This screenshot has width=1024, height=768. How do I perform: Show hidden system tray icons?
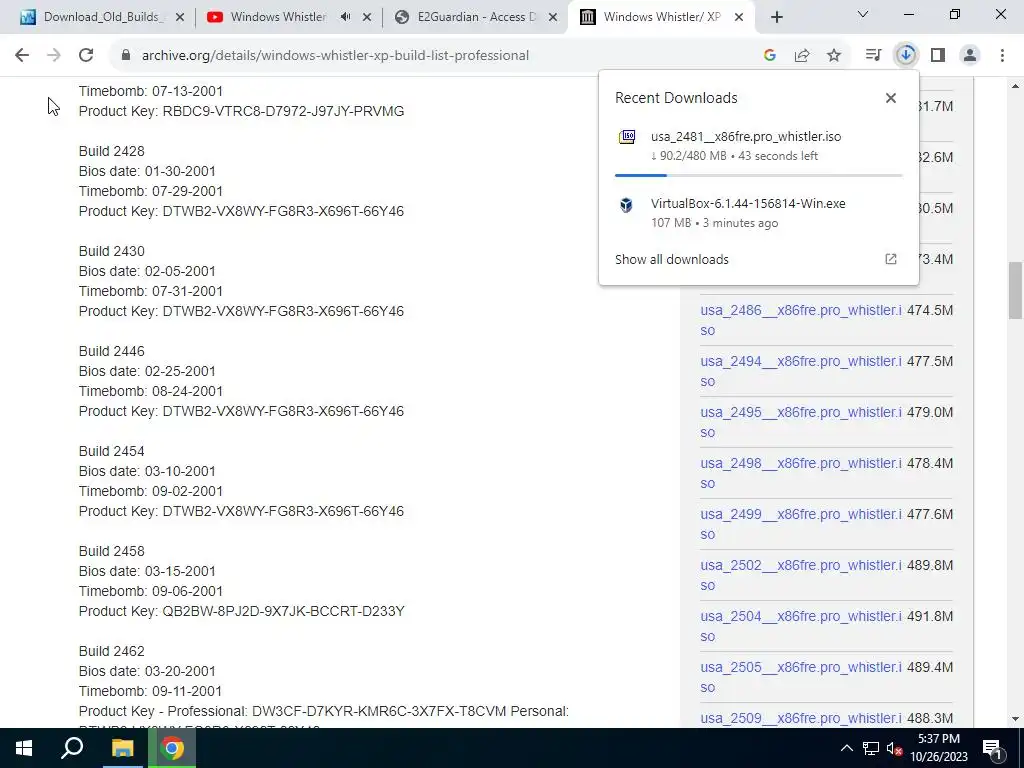[846, 748]
